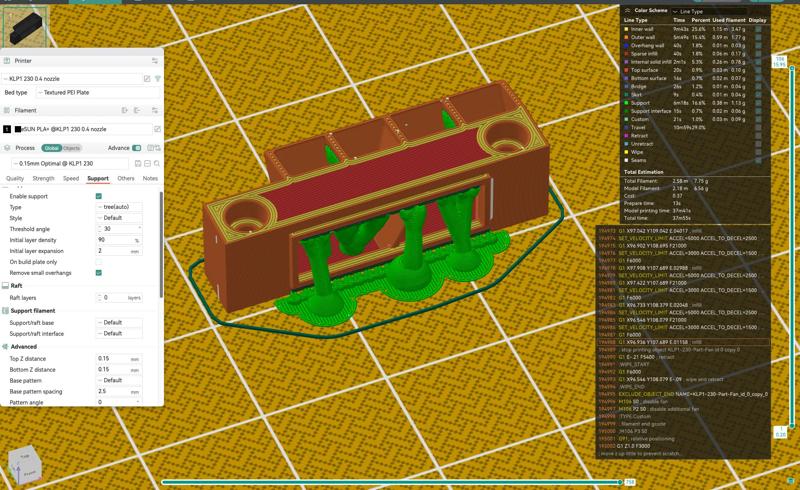Switch to the Quality tab
Screen dimensions: 800x490
pos(15,178)
